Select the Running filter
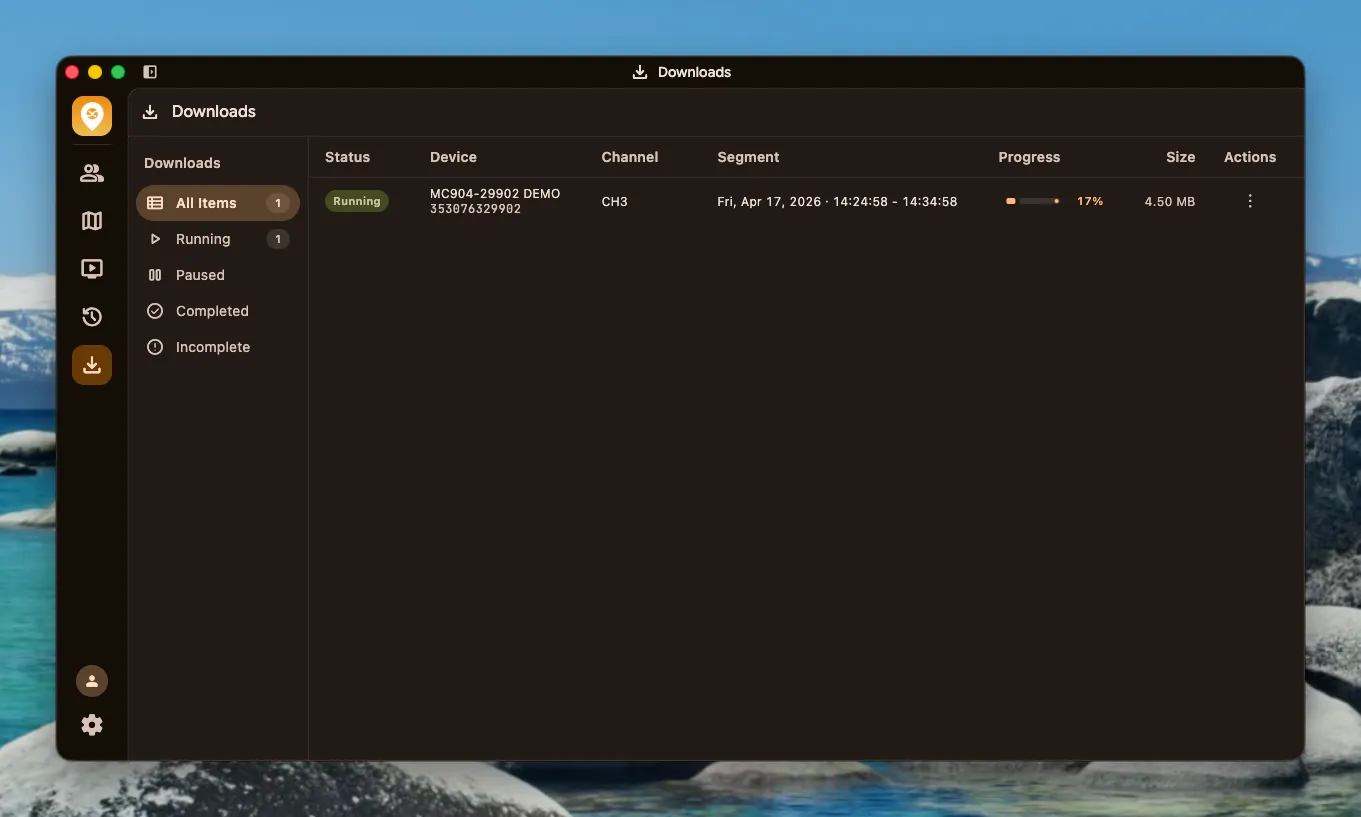This screenshot has width=1361, height=817. pyautogui.click(x=218, y=239)
